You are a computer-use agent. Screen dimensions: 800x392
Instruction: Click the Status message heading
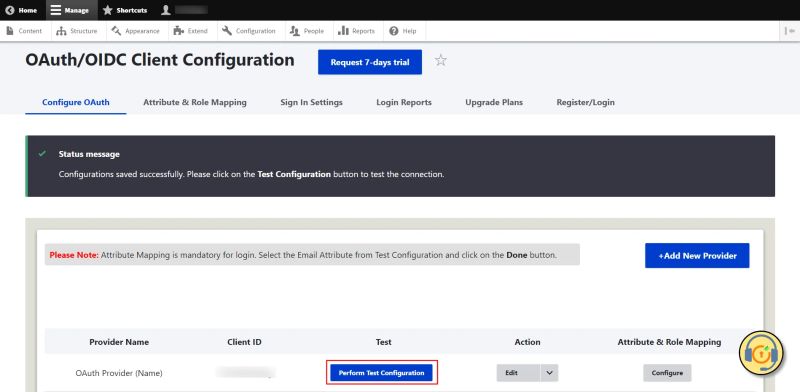pos(89,154)
